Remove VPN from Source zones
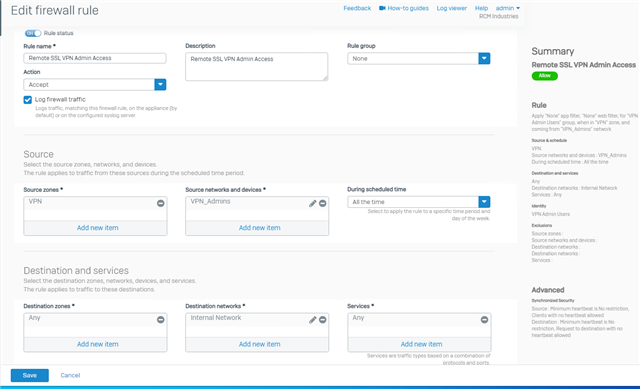640x389 pixels. [161, 203]
